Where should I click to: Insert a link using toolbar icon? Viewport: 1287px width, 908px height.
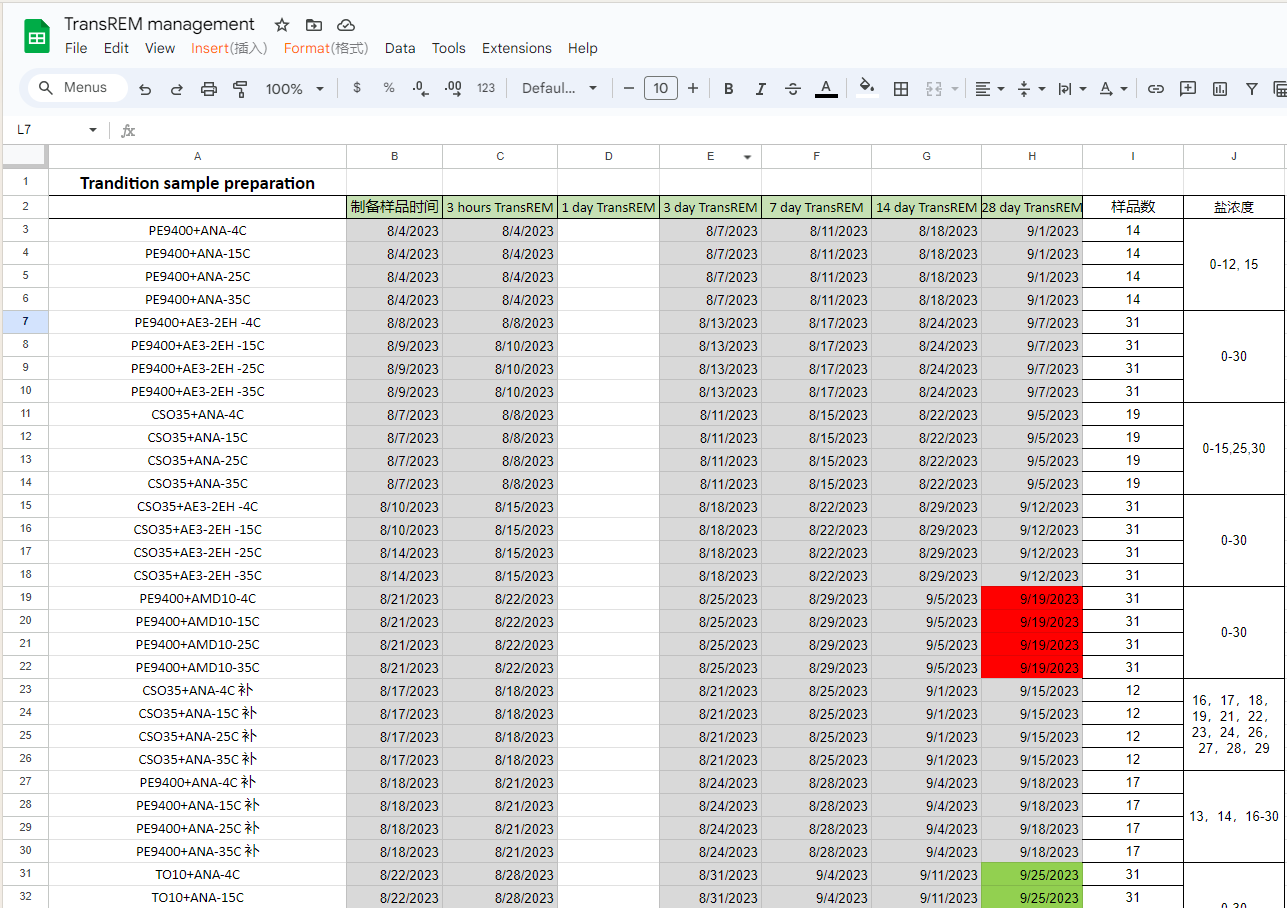[1155, 89]
